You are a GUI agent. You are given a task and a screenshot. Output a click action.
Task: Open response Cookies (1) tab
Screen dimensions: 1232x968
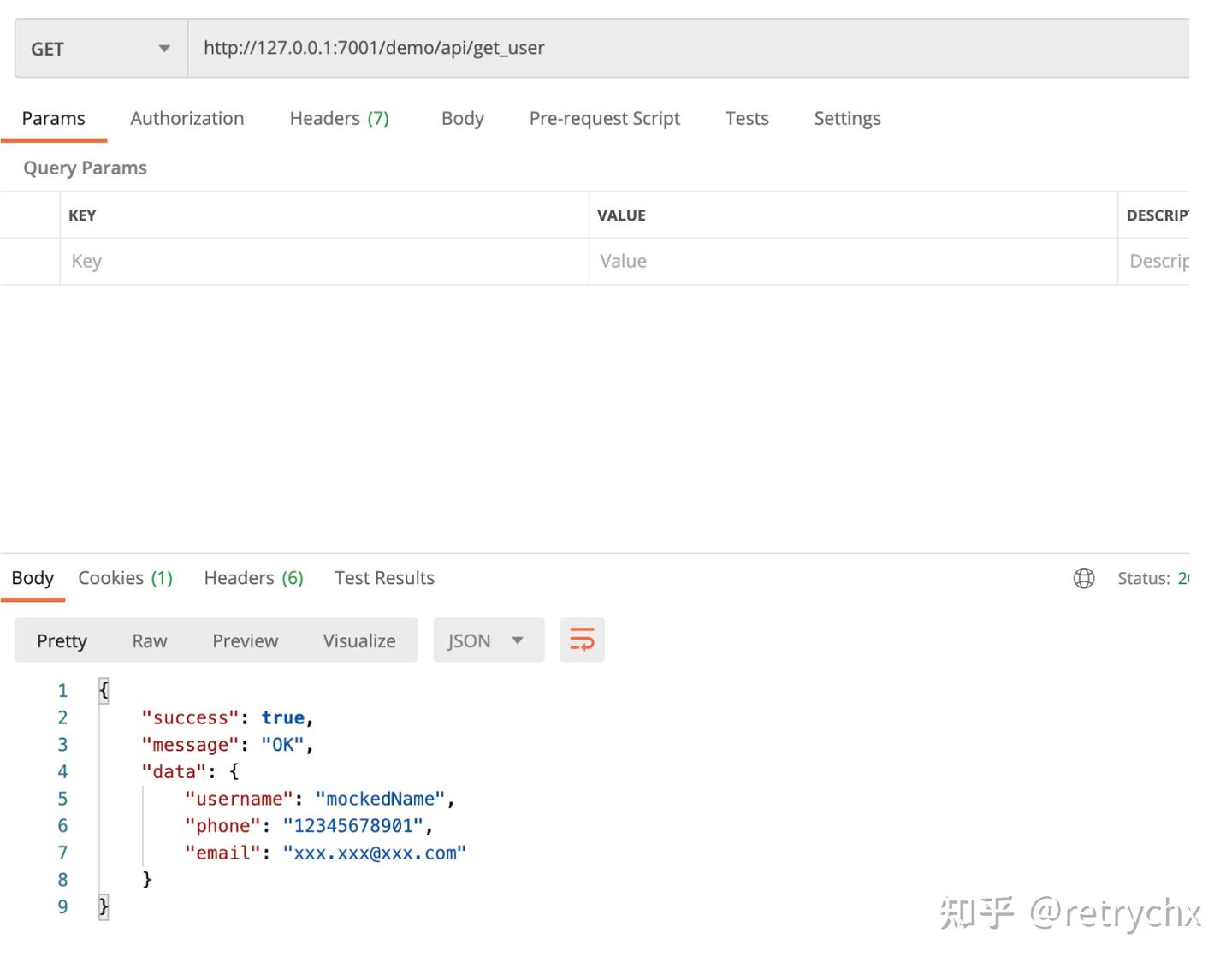[x=125, y=578]
